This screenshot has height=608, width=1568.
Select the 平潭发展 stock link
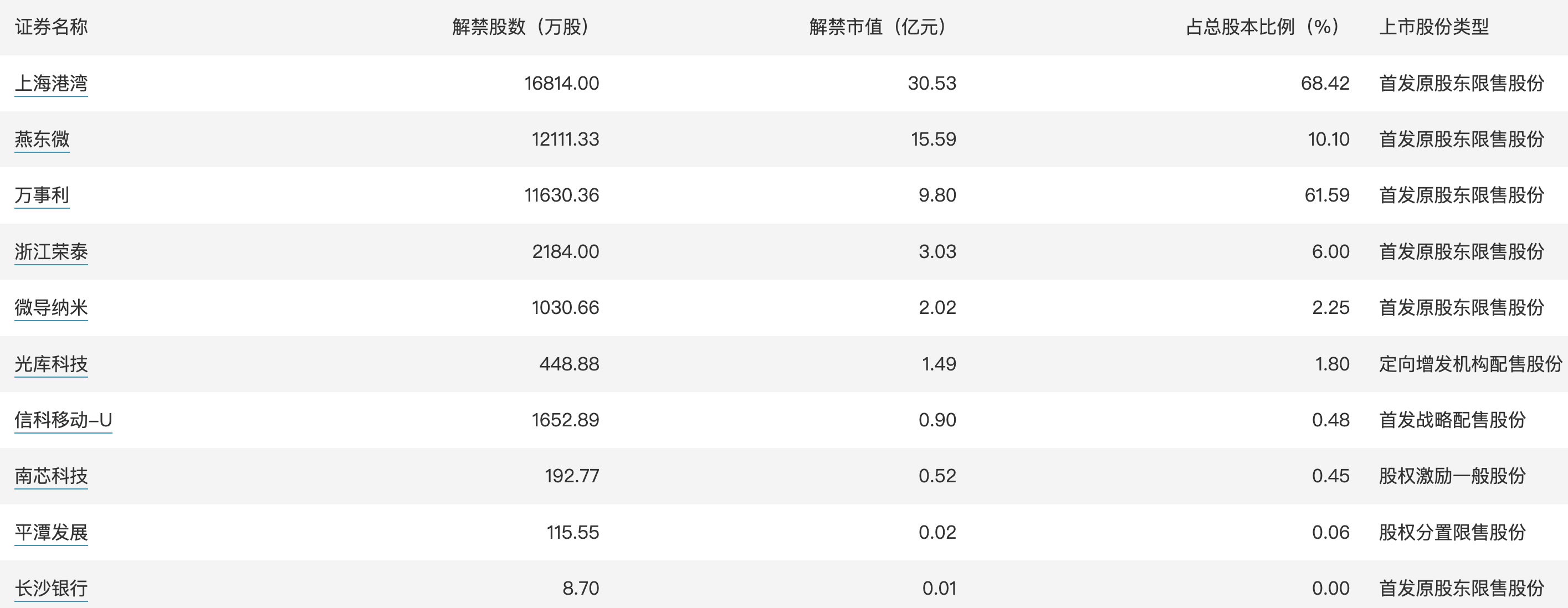[51, 533]
